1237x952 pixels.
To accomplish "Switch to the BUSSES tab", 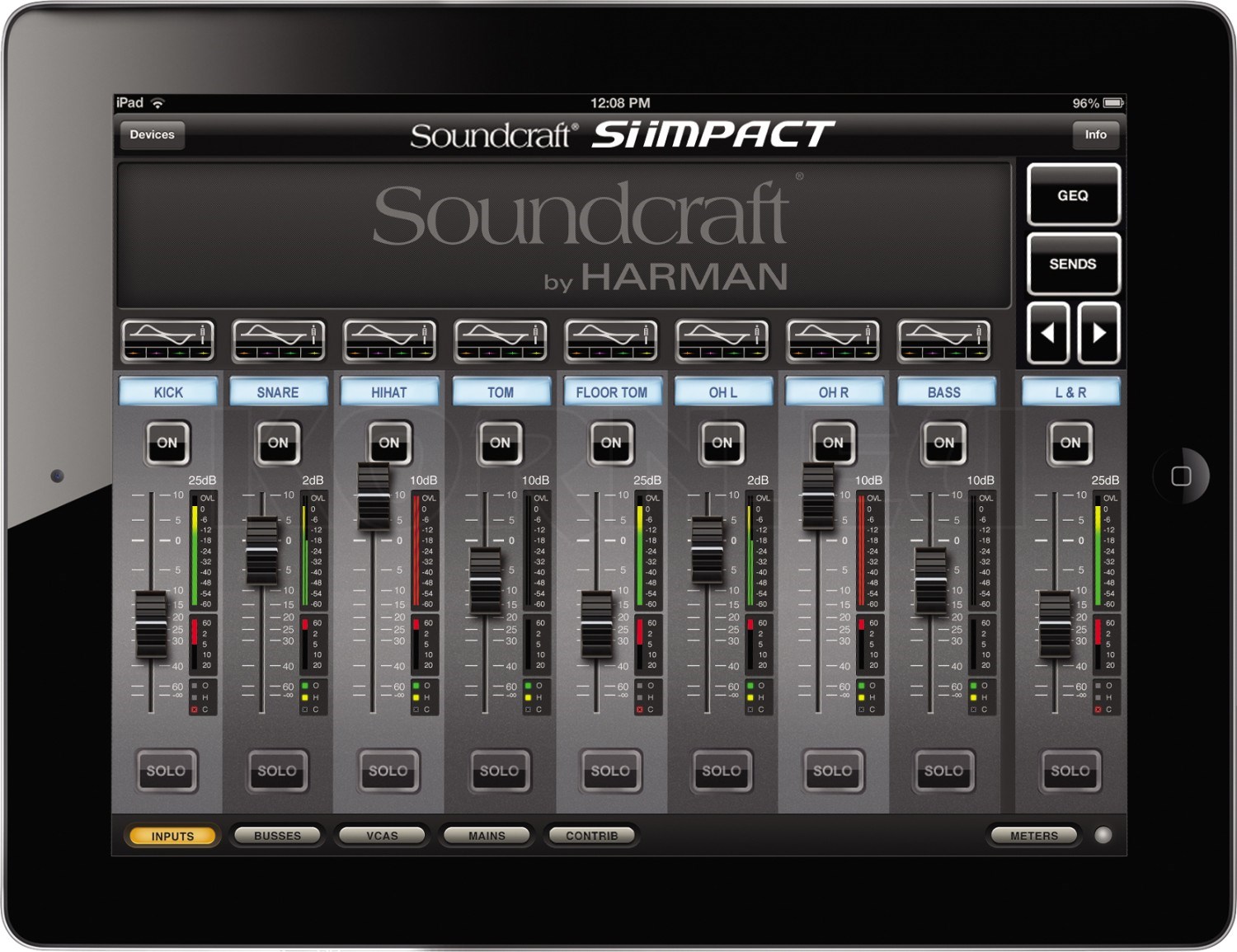I will click(x=277, y=835).
